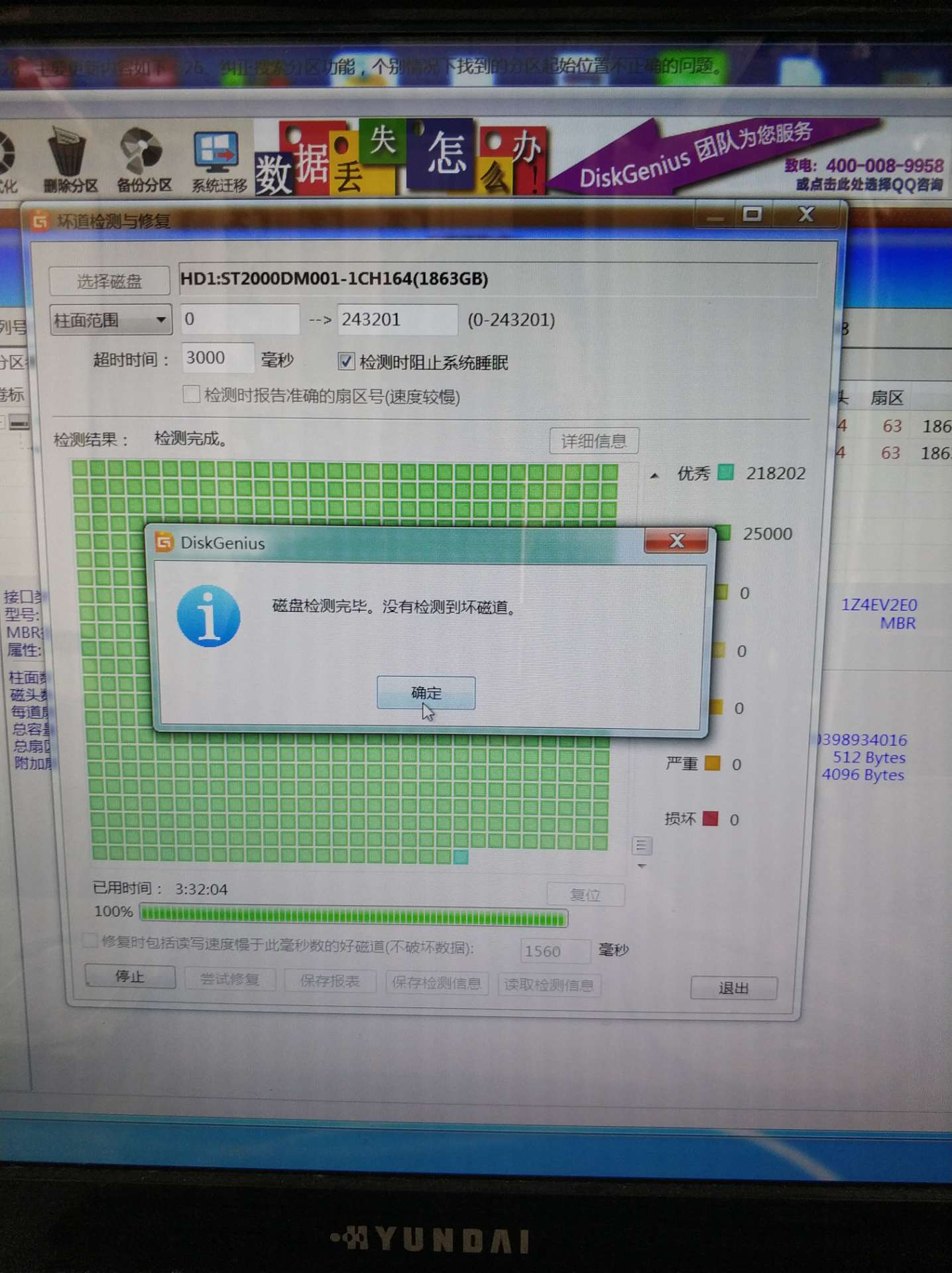
Task: Click the 停止 stop button
Action: point(130,976)
